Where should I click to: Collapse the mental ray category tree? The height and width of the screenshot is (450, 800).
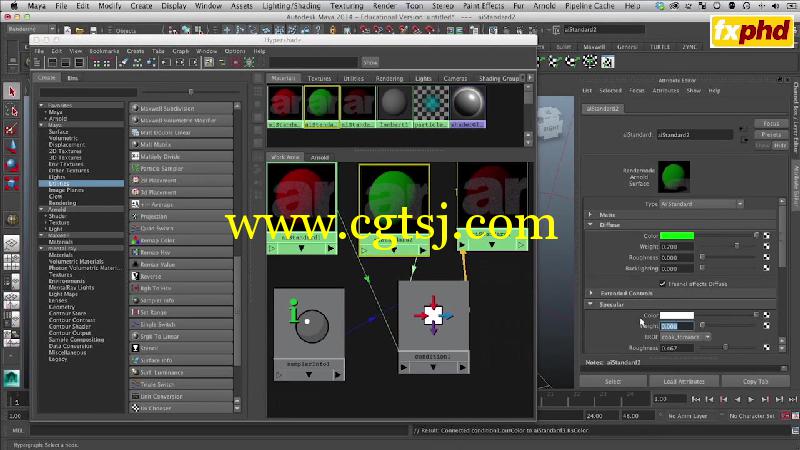pos(42,248)
